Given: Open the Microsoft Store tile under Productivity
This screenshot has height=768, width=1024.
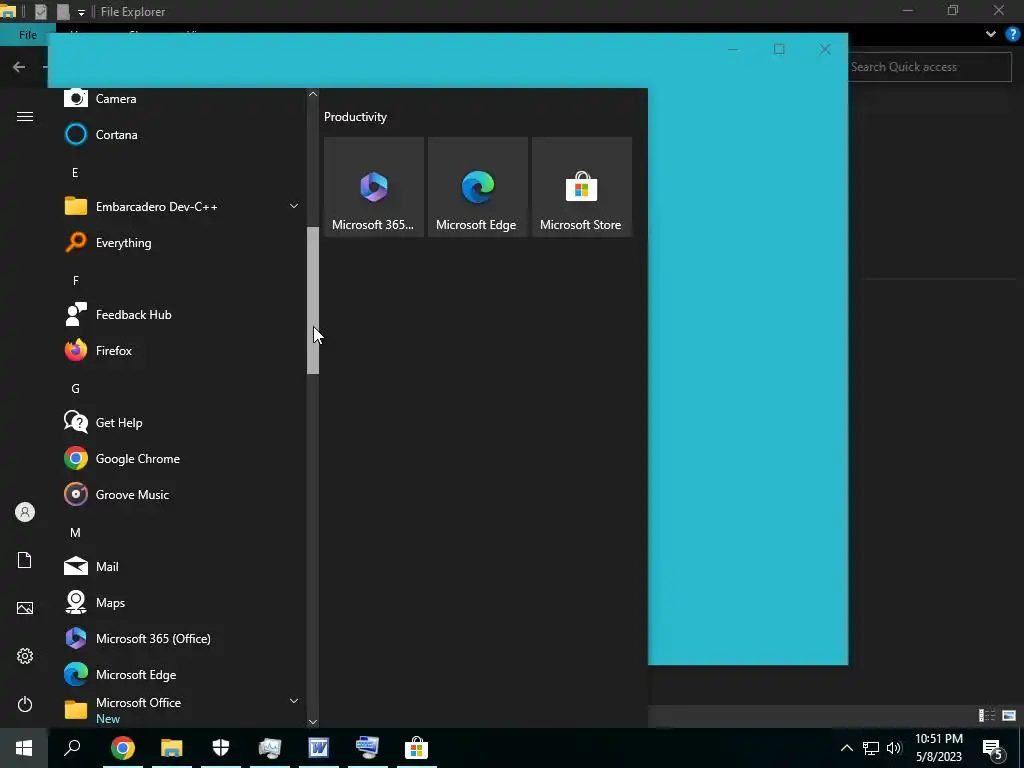Looking at the screenshot, I should click(x=581, y=187).
